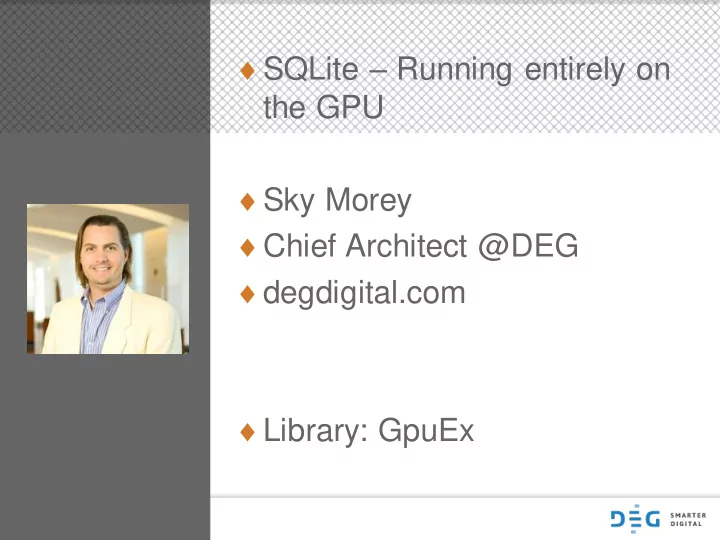The height and width of the screenshot is (540, 720).
Task: Click the 'Chief Architect' job title words
Action: tap(366, 245)
